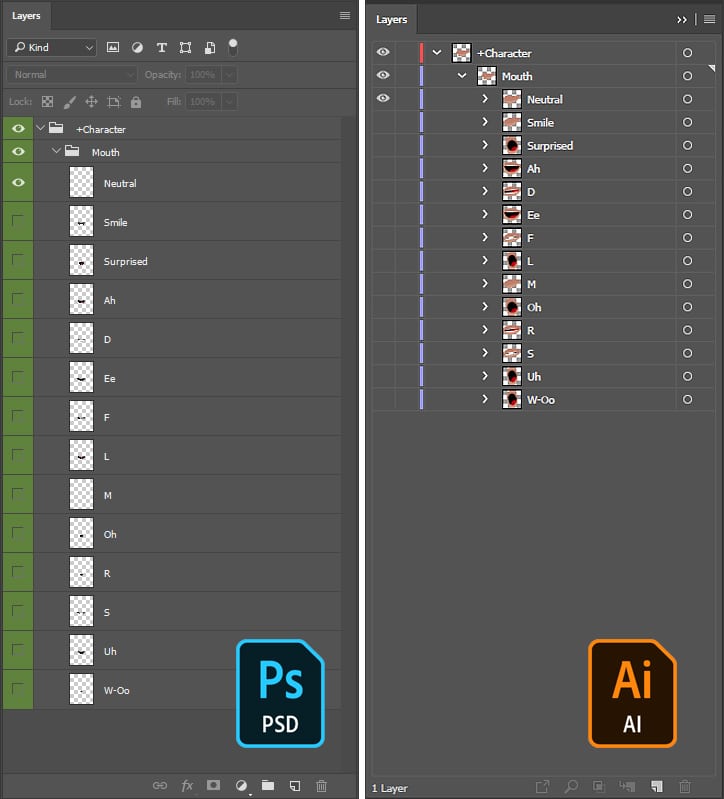Viewport: 724px width, 799px height.
Task: Select the Illustrator Layers tab
Action: pyautogui.click(x=392, y=19)
